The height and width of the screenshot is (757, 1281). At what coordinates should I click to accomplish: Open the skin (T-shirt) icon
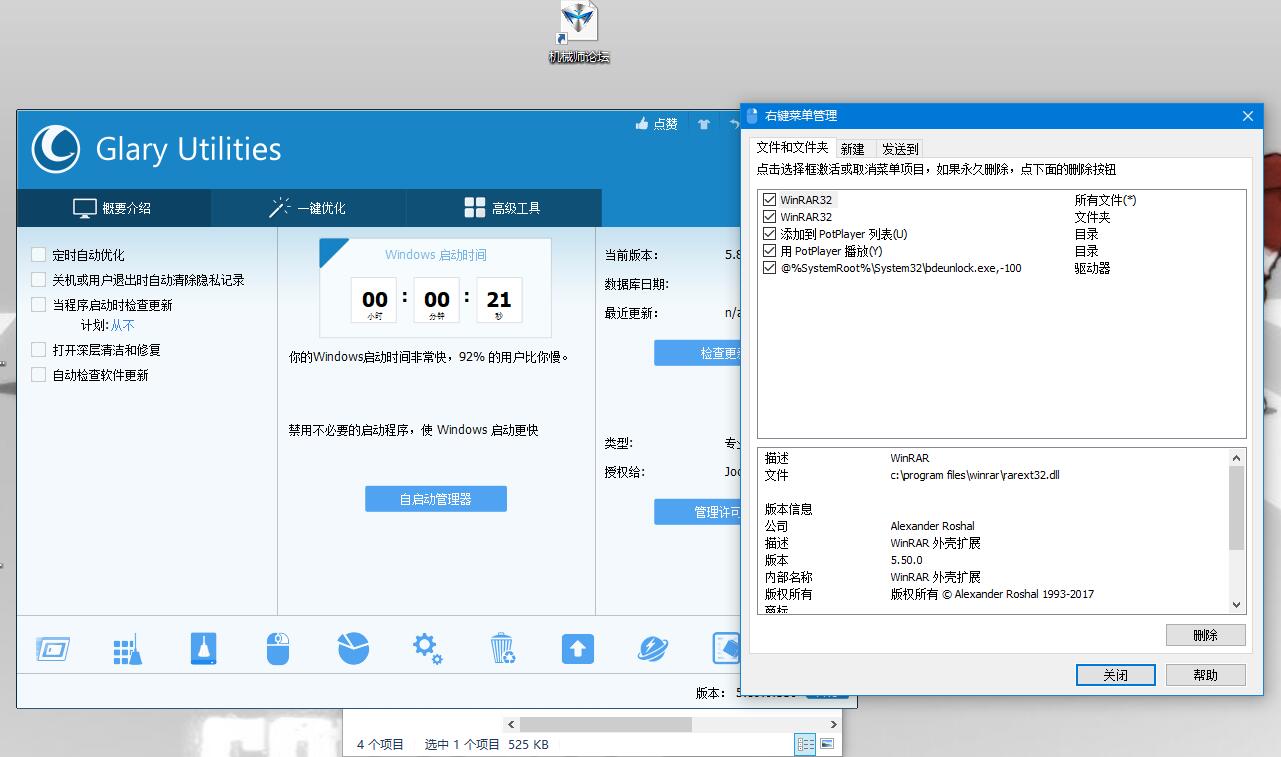coord(704,124)
